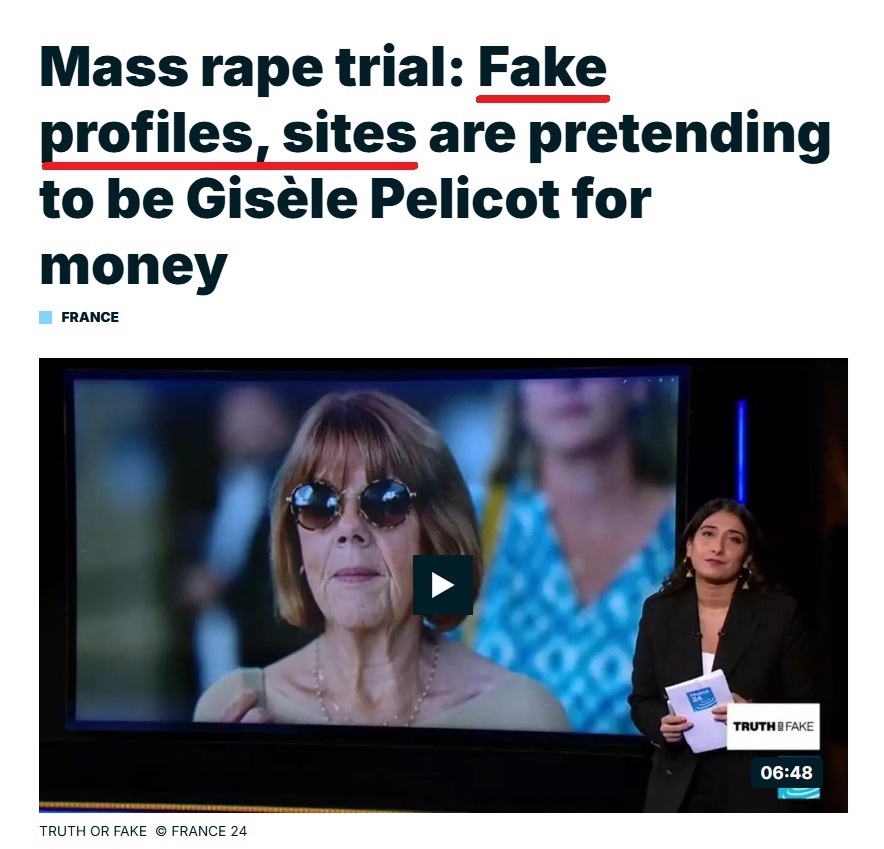884x849 pixels.
Task: Click the France 24 watermark below duration badge
Action: pos(798,793)
